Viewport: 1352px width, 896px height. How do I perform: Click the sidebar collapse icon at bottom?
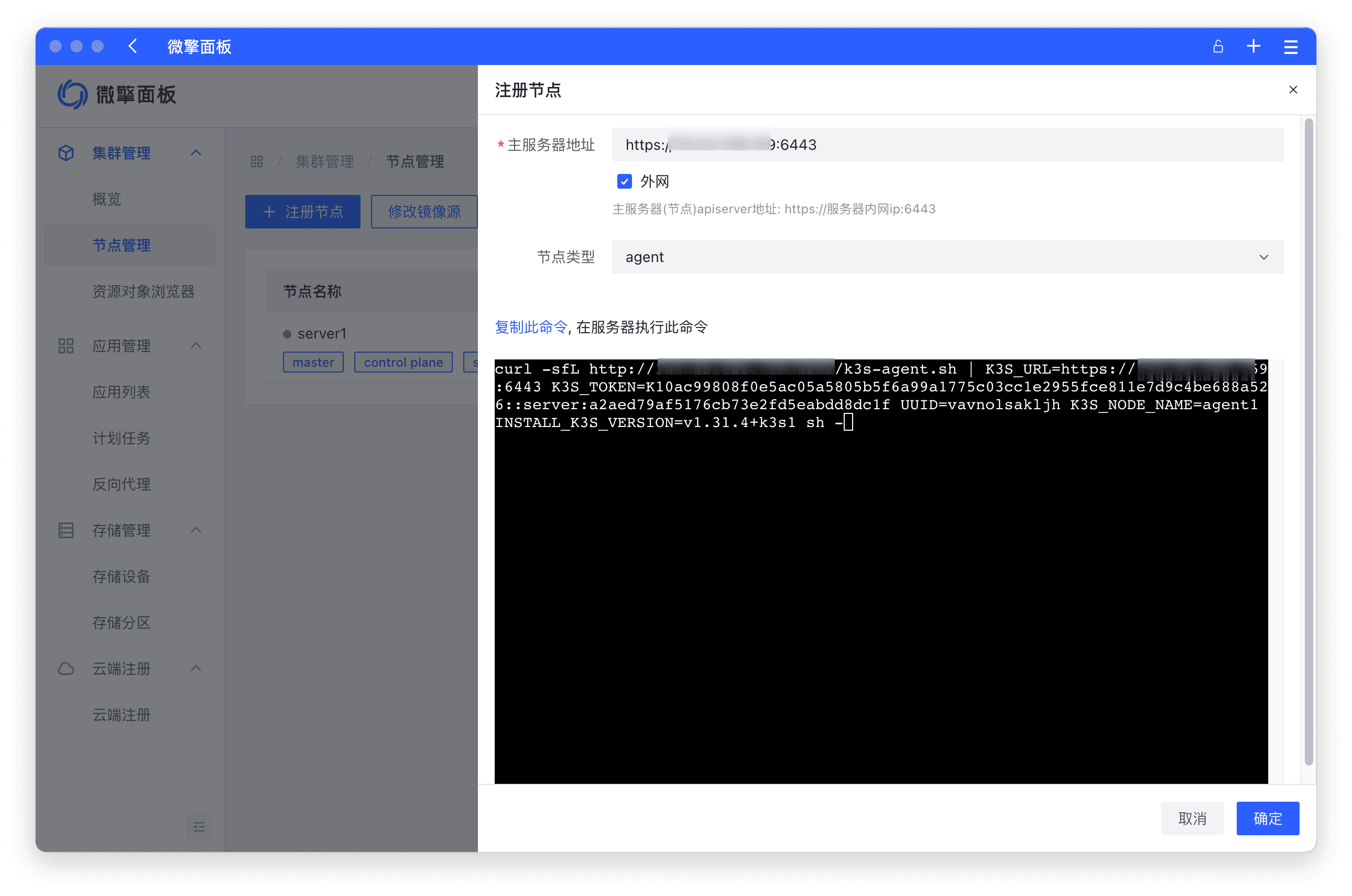199,827
